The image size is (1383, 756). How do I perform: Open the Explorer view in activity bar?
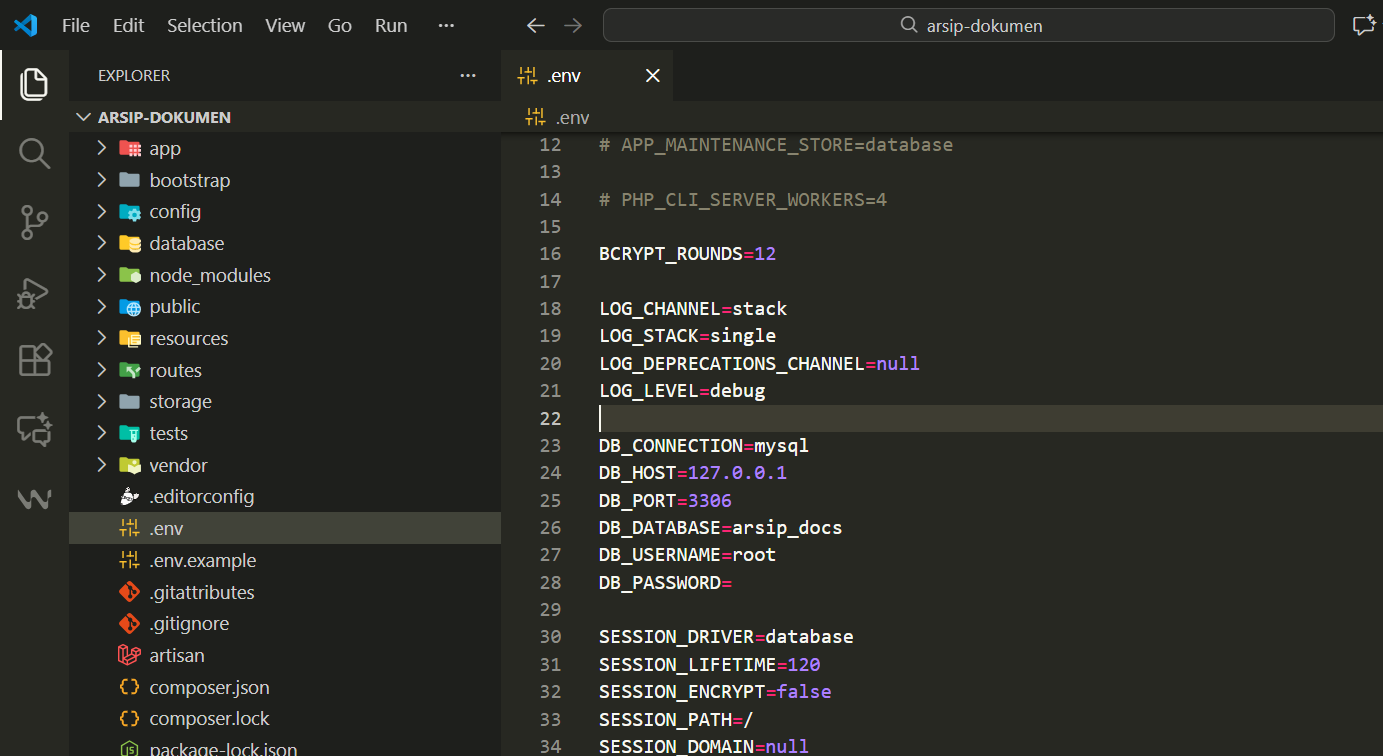point(34,84)
